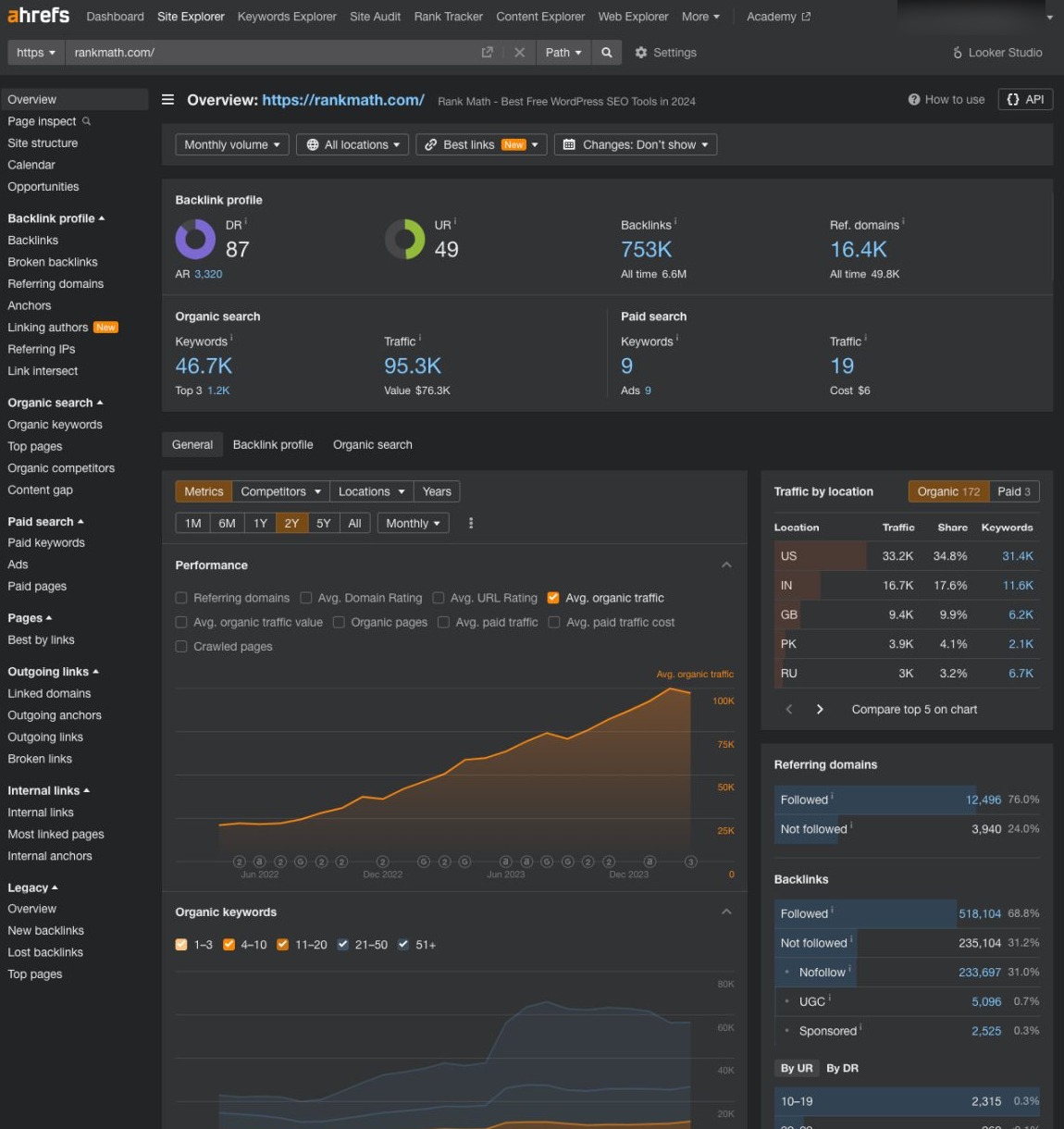The image size is (1064, 1129).
Task: Expand the Path dropdown in the search bar
Action: click(563, 53)
